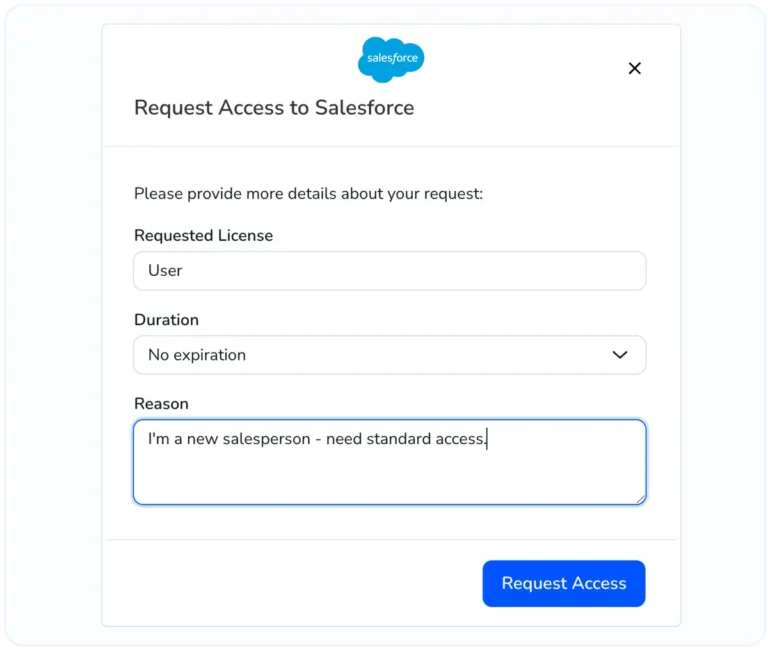Click the 'Requested License' label
This screenshot has height=651, width=768.
click(203, 236)
